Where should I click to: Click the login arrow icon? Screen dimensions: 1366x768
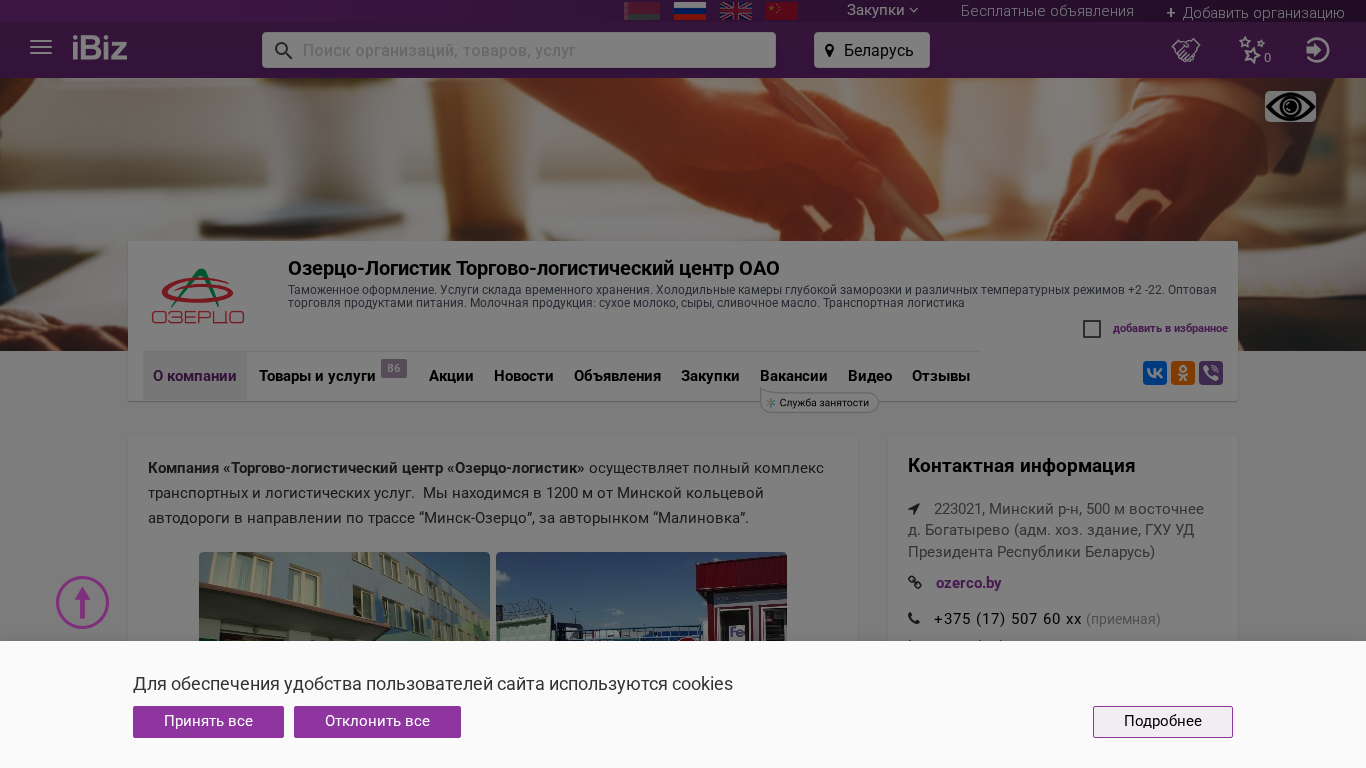pyautogui.click(x=1318, y=50)
